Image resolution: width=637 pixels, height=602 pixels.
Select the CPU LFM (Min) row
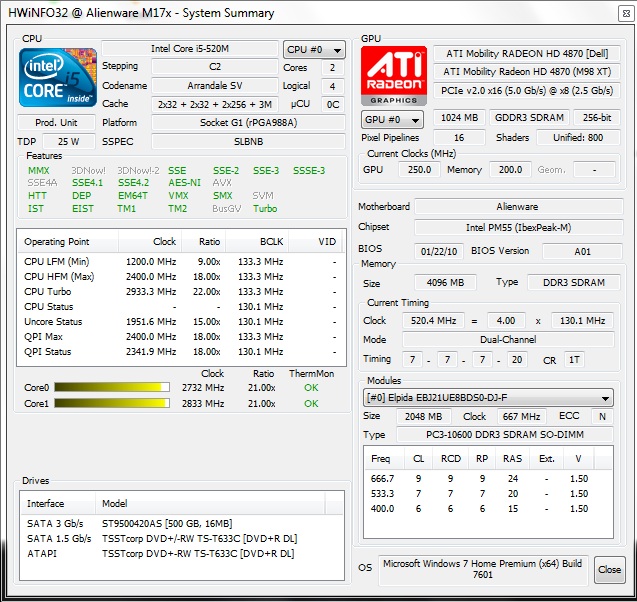pos(181,262)
